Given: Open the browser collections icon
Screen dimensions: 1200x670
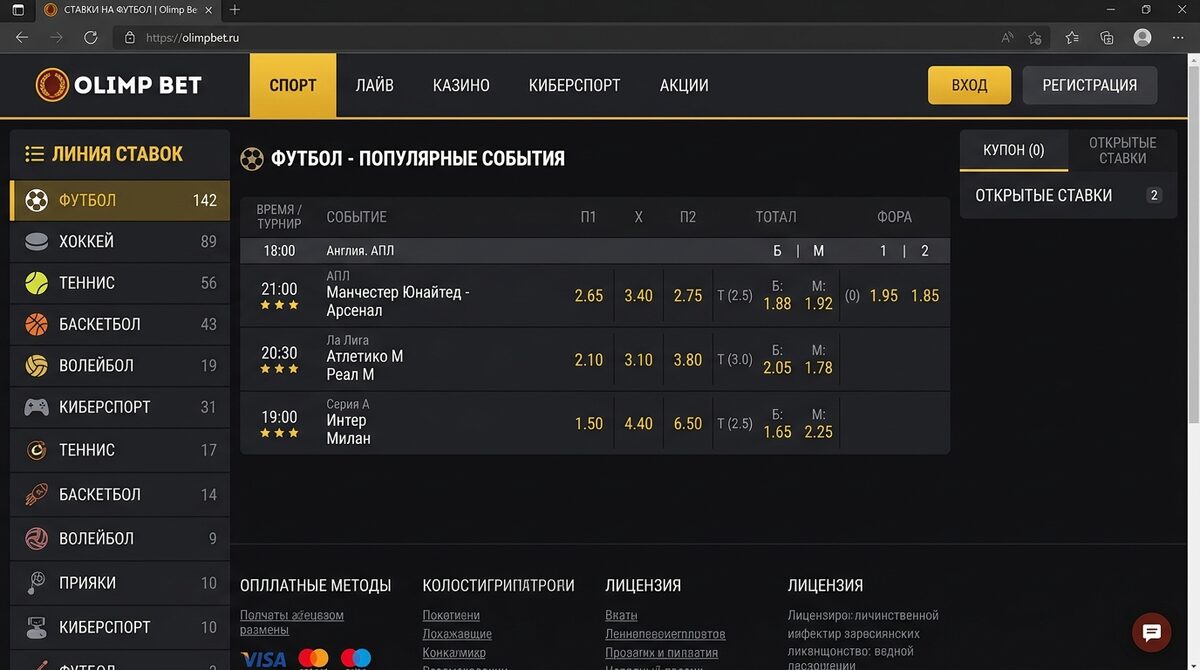Looking at the screenshot, I should (1107, 38).
